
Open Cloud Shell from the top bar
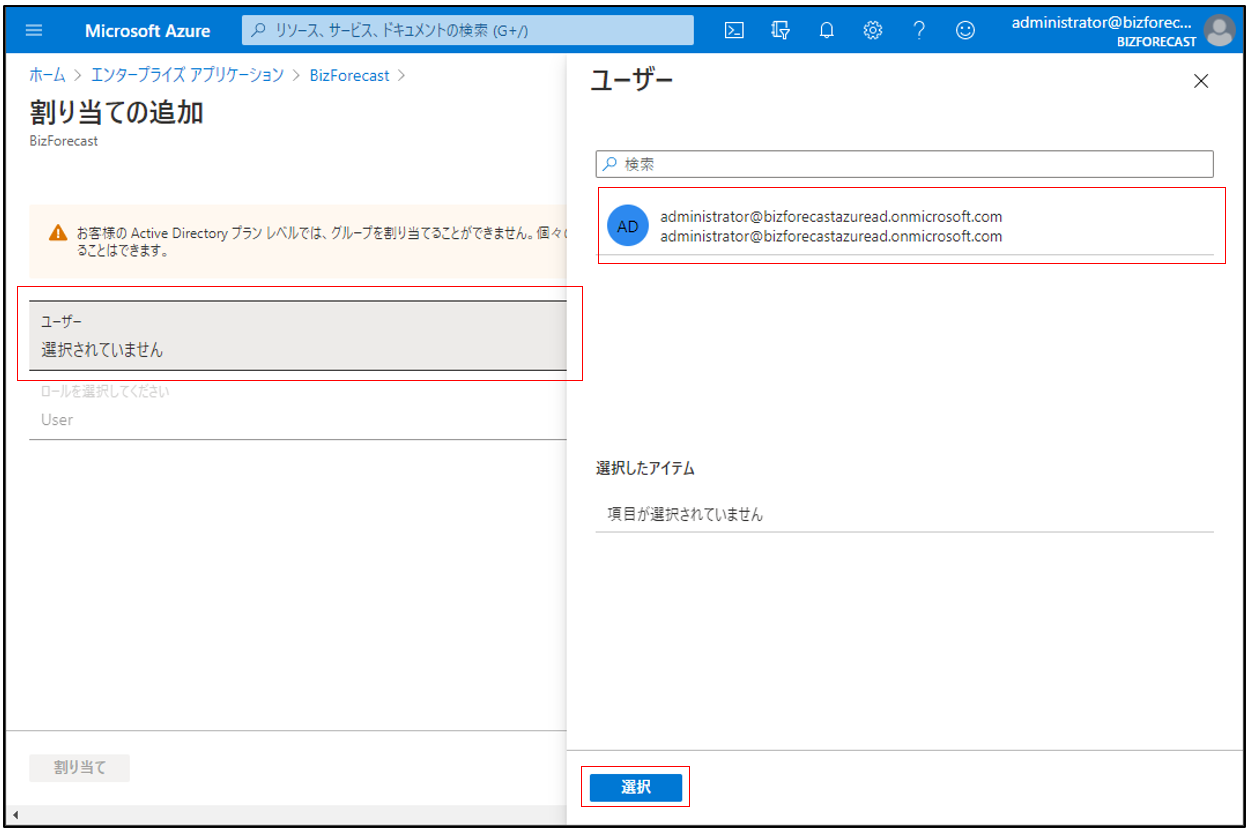pyautogui.click(x=734, y=30)
